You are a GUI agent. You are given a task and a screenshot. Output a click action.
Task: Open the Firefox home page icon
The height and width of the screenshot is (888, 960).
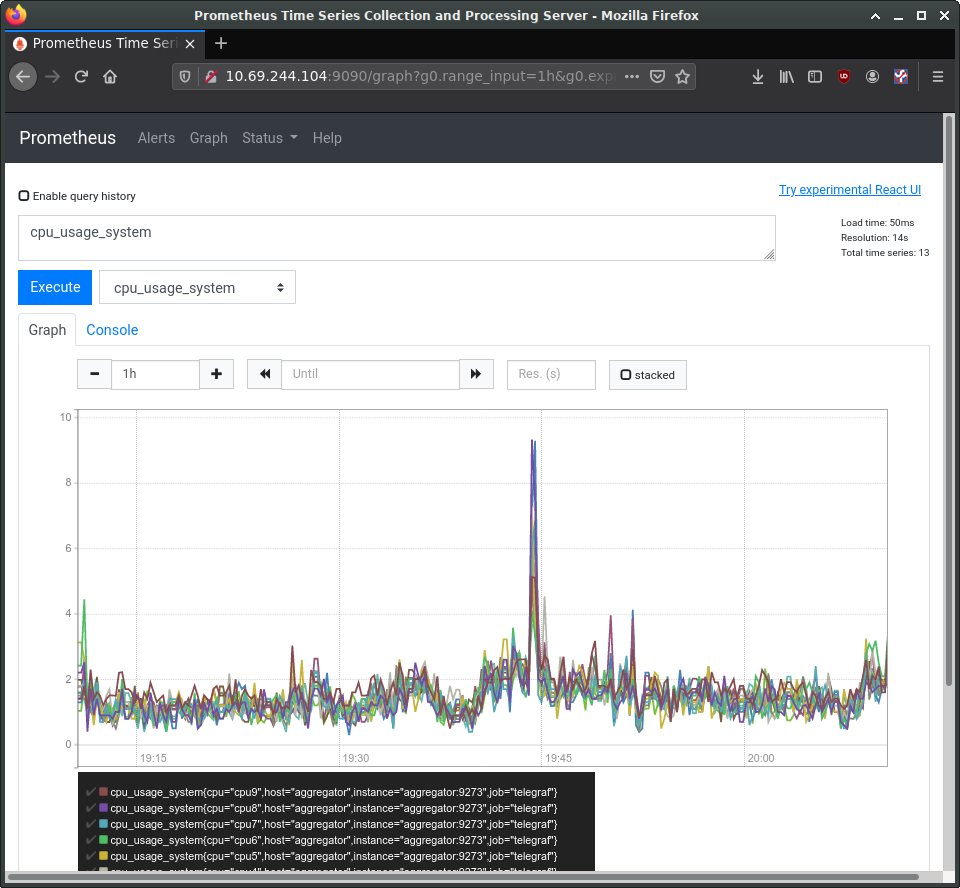point(110,77)
